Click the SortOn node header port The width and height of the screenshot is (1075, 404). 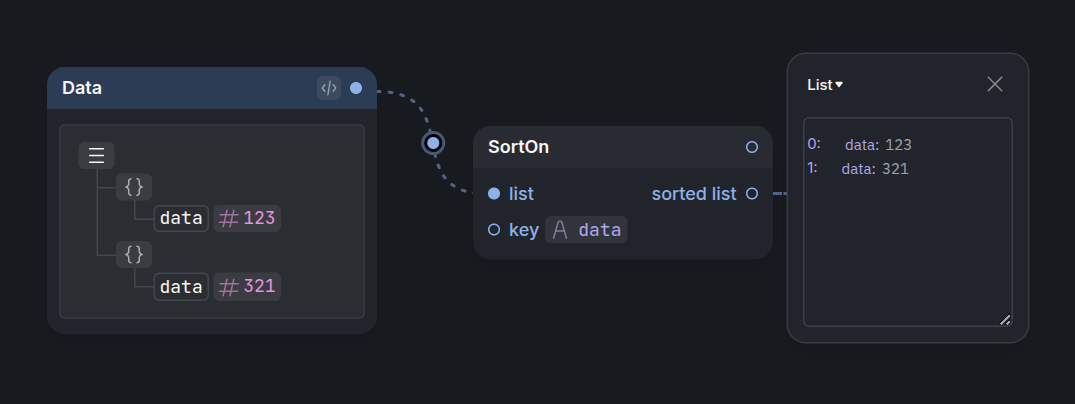pos(752,147)
